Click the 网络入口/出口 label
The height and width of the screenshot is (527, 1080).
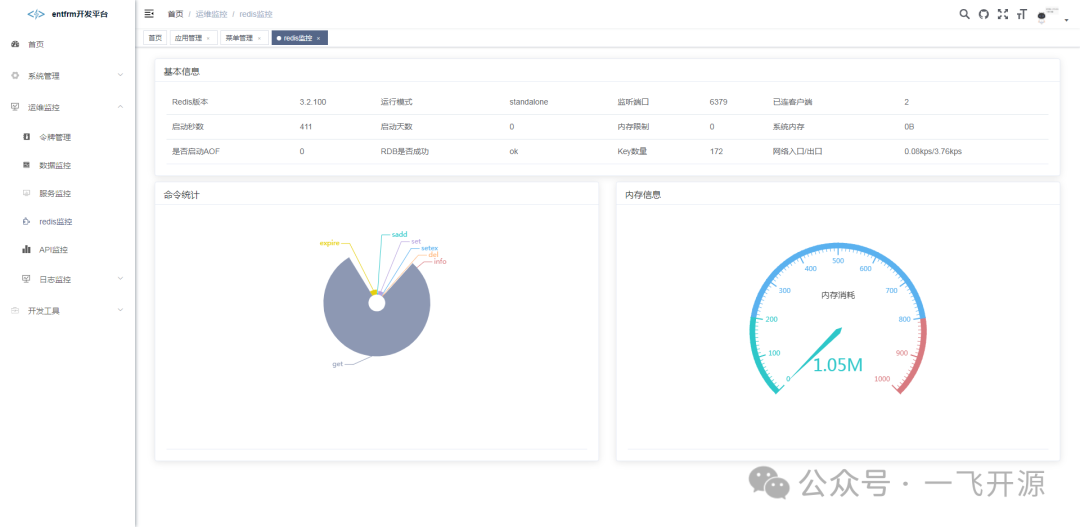coord(798,152)
